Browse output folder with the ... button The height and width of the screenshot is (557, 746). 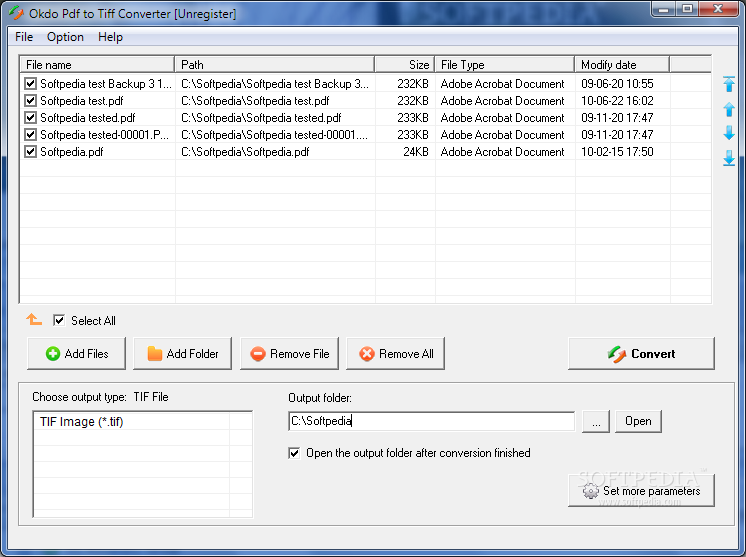coord(596,421)
